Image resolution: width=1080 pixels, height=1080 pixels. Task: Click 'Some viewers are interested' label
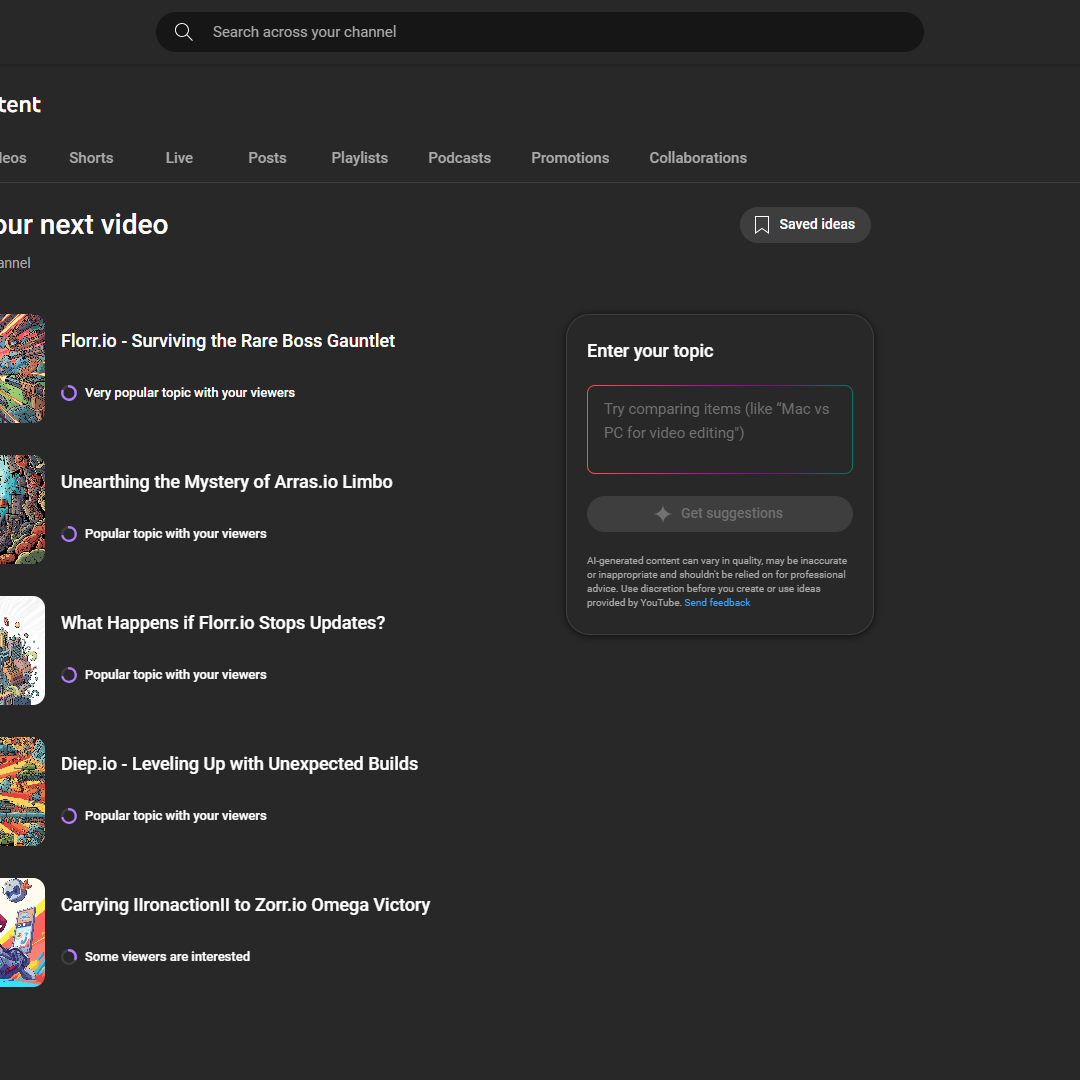167,957
